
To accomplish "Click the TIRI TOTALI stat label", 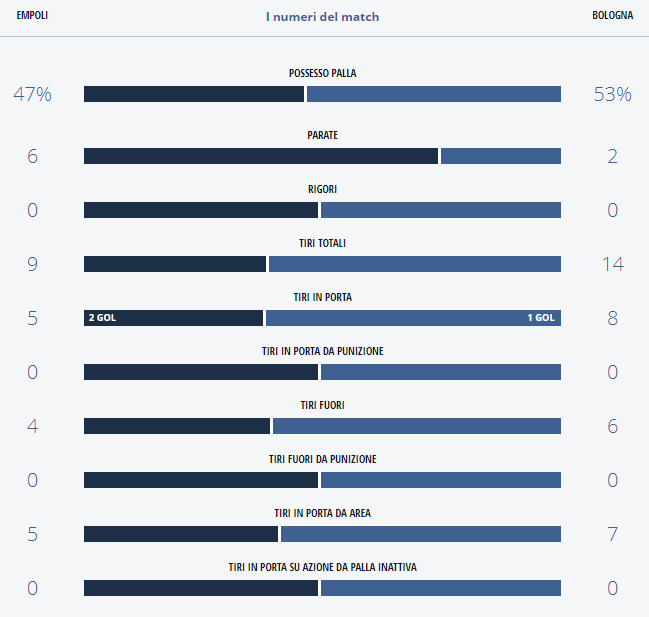I will click(x=322, y=243).
